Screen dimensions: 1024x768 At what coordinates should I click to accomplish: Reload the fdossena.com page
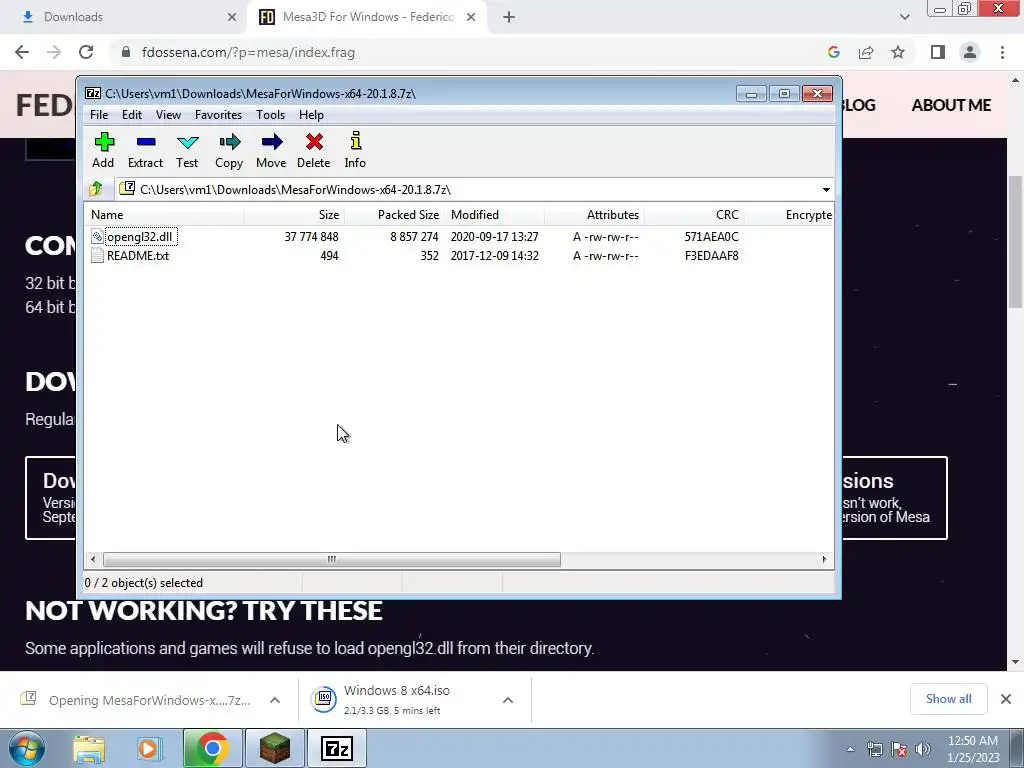tap(86, 52)
